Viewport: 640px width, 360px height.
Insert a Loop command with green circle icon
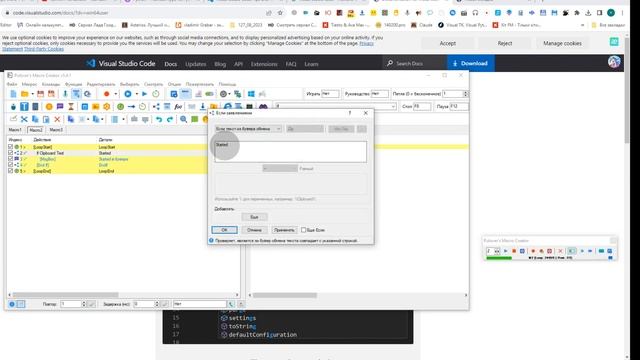[x=120, y=107]
